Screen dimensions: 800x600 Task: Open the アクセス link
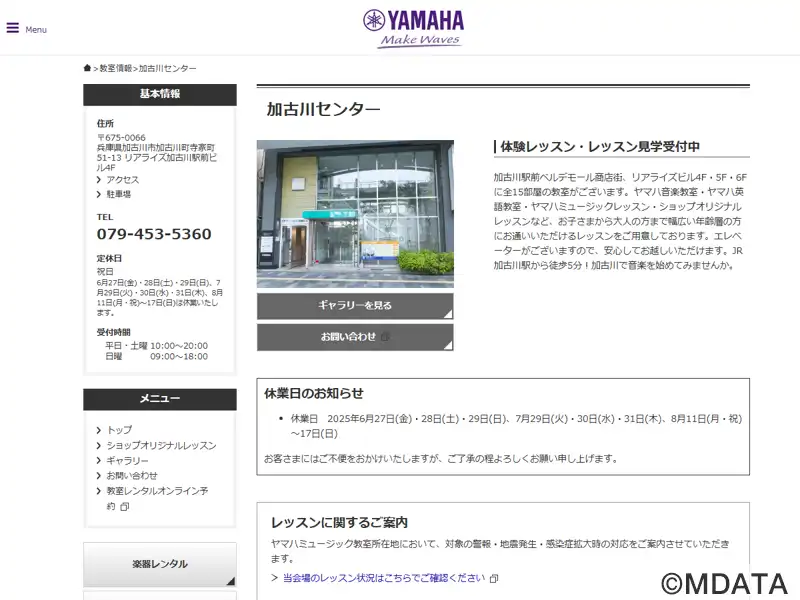click(x=122, y=180)
